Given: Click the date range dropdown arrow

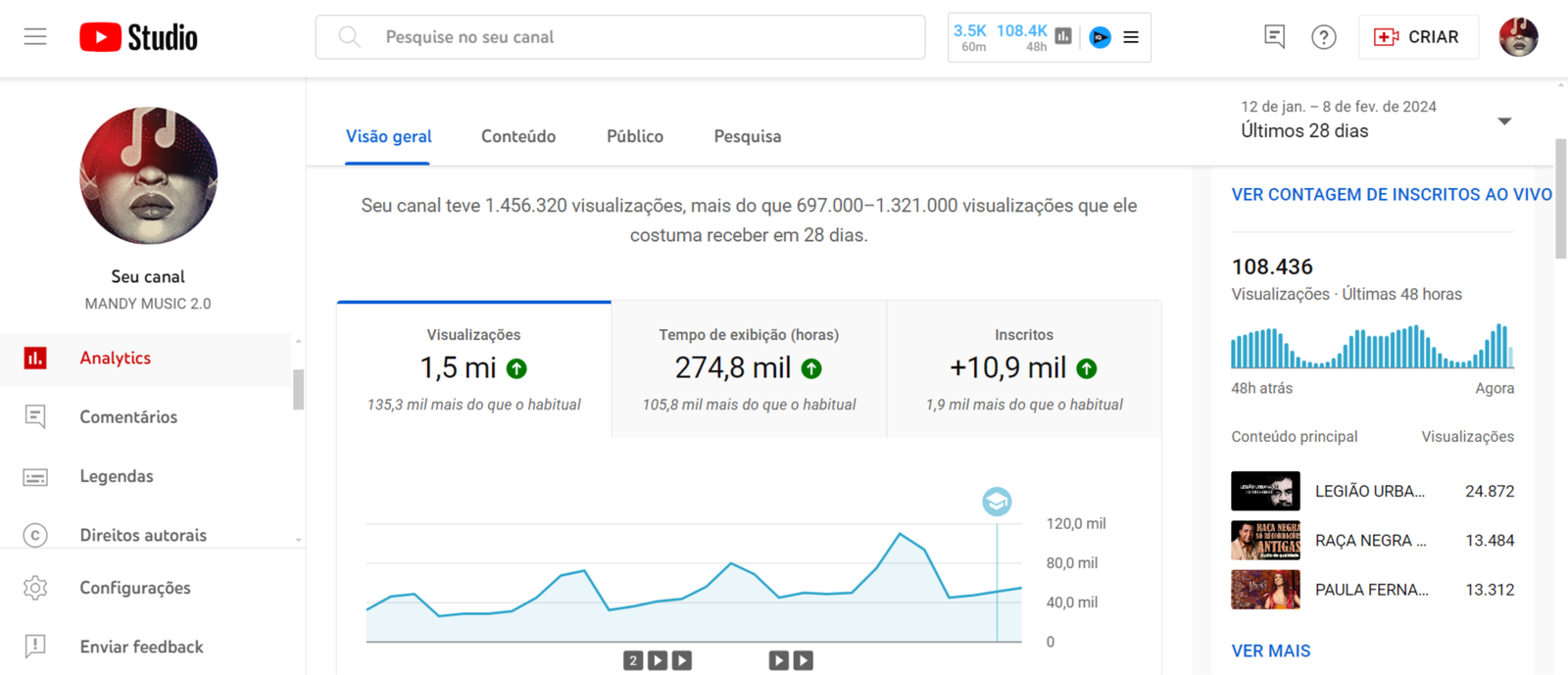Looking at the screenshot, I should (1504, 121).
